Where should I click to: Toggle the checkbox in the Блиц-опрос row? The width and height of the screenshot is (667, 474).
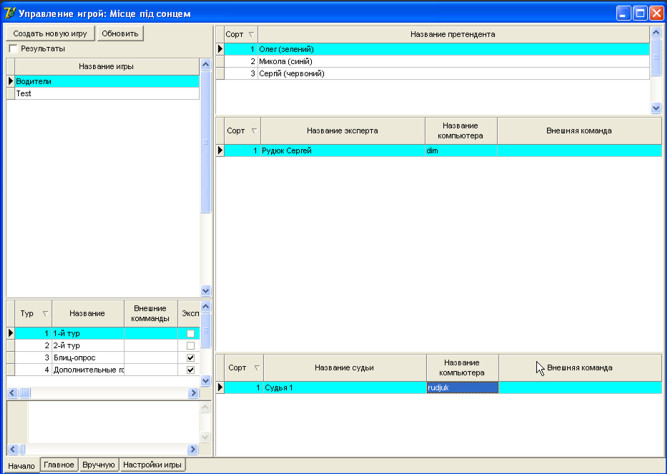191,358
